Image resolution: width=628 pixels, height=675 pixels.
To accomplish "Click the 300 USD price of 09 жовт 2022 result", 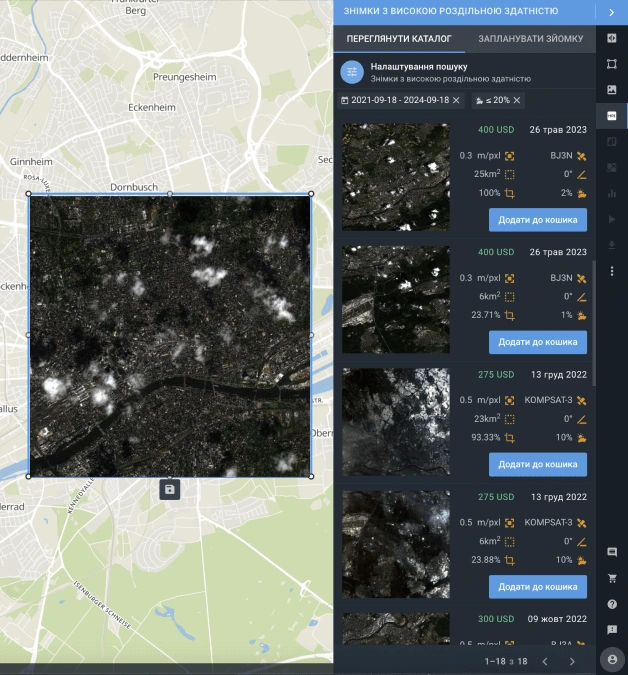I will click(x=496, y=619).
